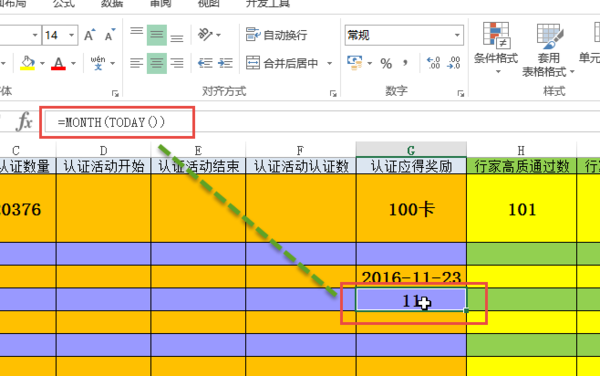Align cell text to the left
This screenshot has width=600, height=376.
tap(136, 63)
